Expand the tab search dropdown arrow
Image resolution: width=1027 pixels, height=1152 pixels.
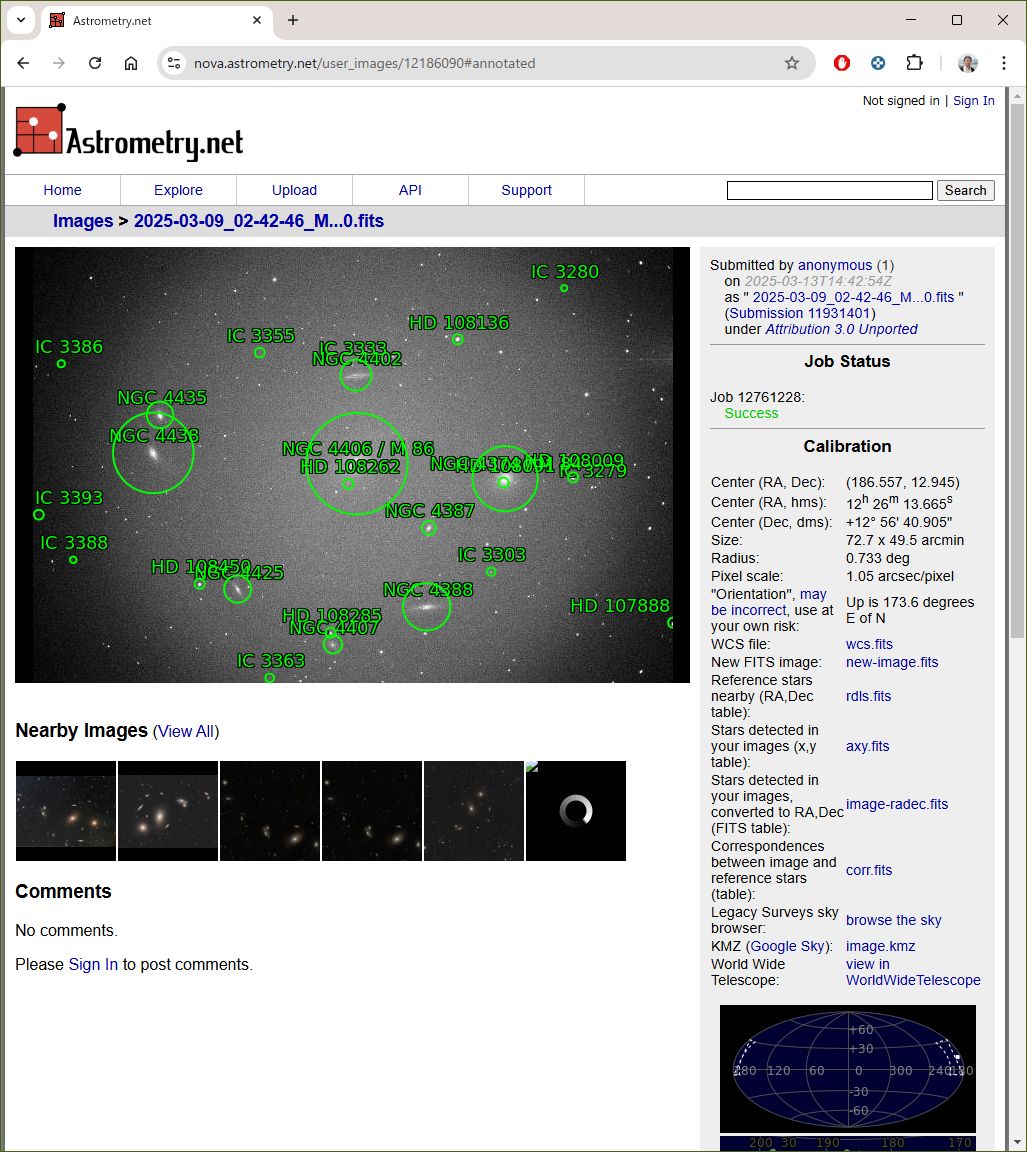(x=20, y=20)
